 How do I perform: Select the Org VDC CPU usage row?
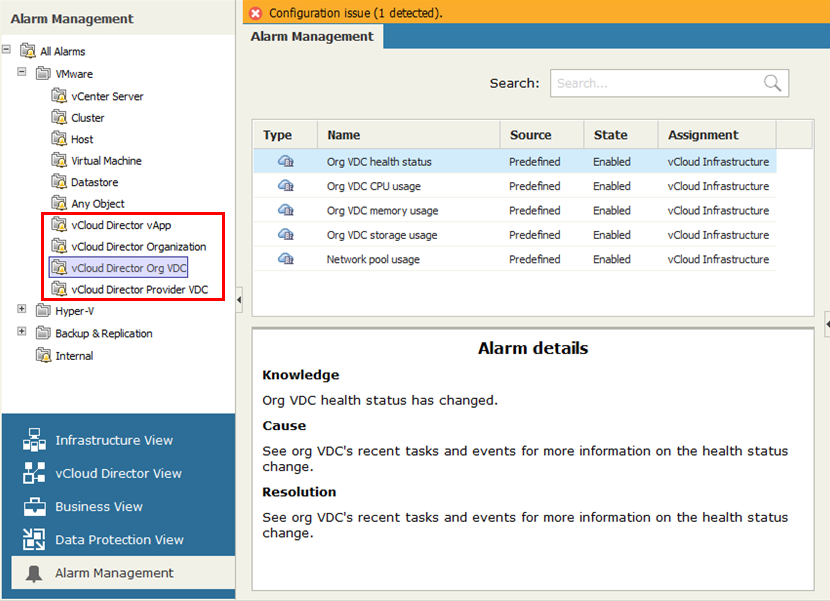pyautogui.click(x=515, y=185)
